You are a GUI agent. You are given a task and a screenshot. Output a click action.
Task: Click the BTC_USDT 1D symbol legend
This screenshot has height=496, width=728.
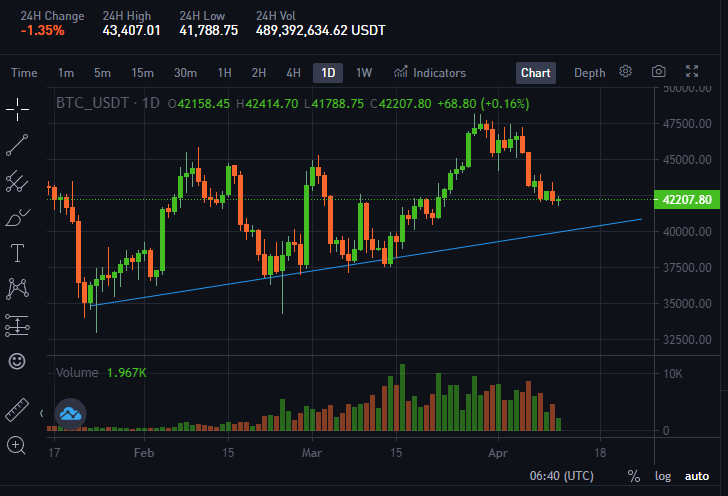(x=108, y=103)
